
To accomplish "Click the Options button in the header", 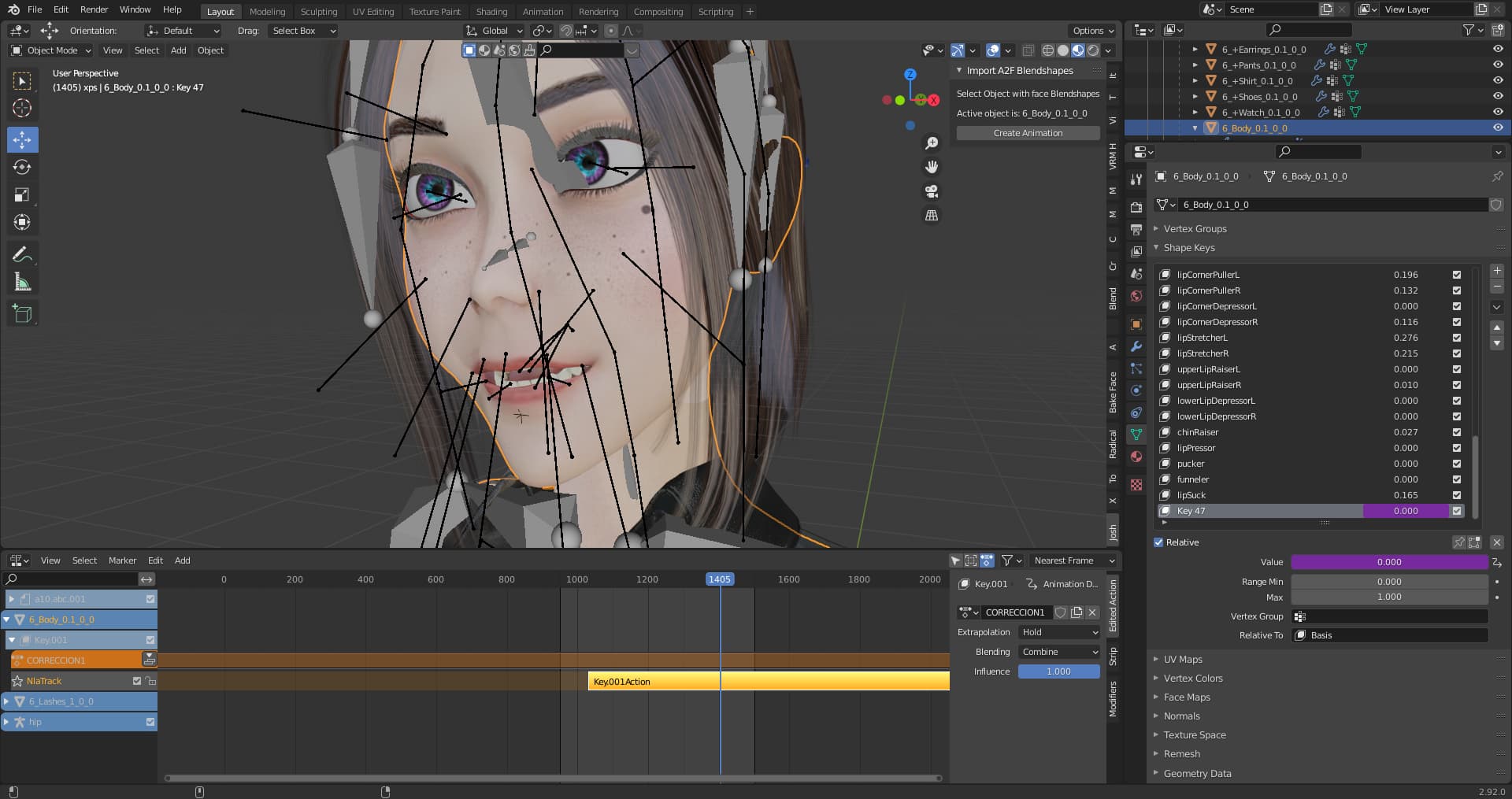I will coord(1091,31).
